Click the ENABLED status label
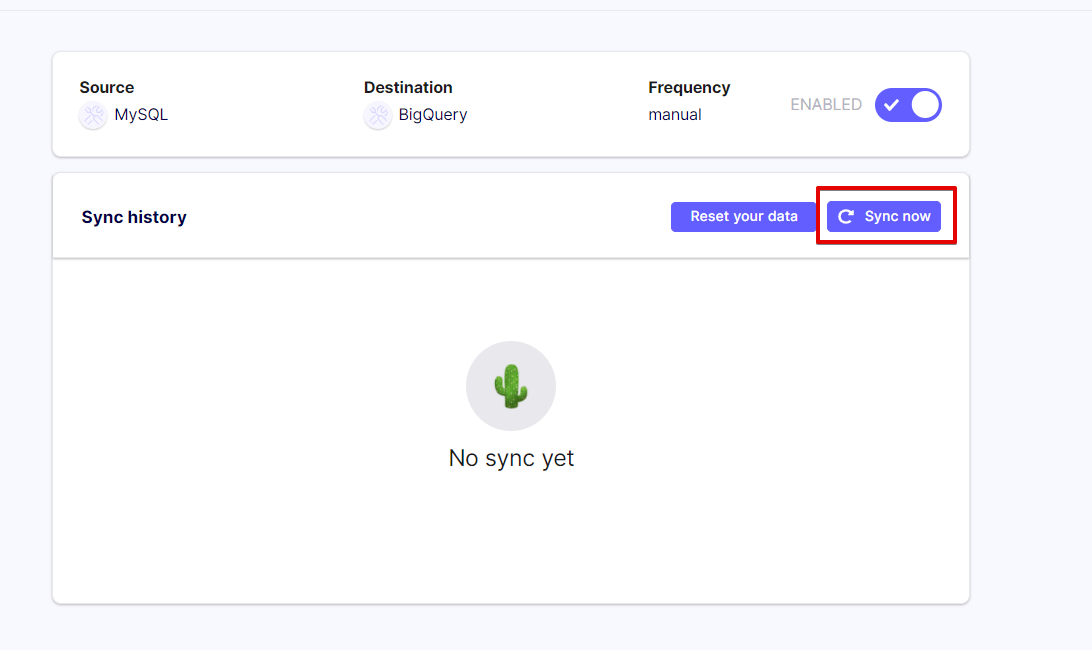This screenshot has height=650, width=1092. (826, 105)
